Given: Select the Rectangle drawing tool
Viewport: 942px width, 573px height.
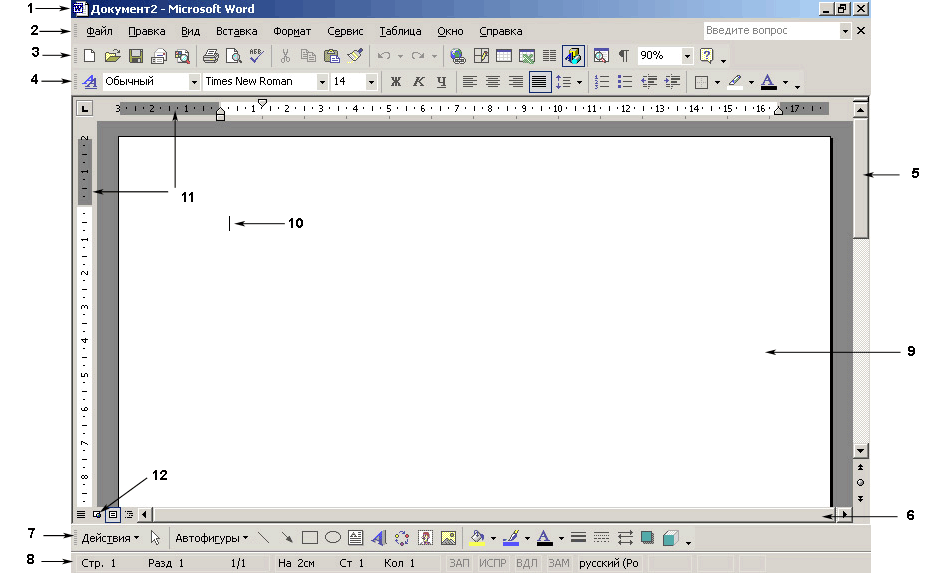Looking at the screenshot, I should pyautogui.click(x=309, y=538).
